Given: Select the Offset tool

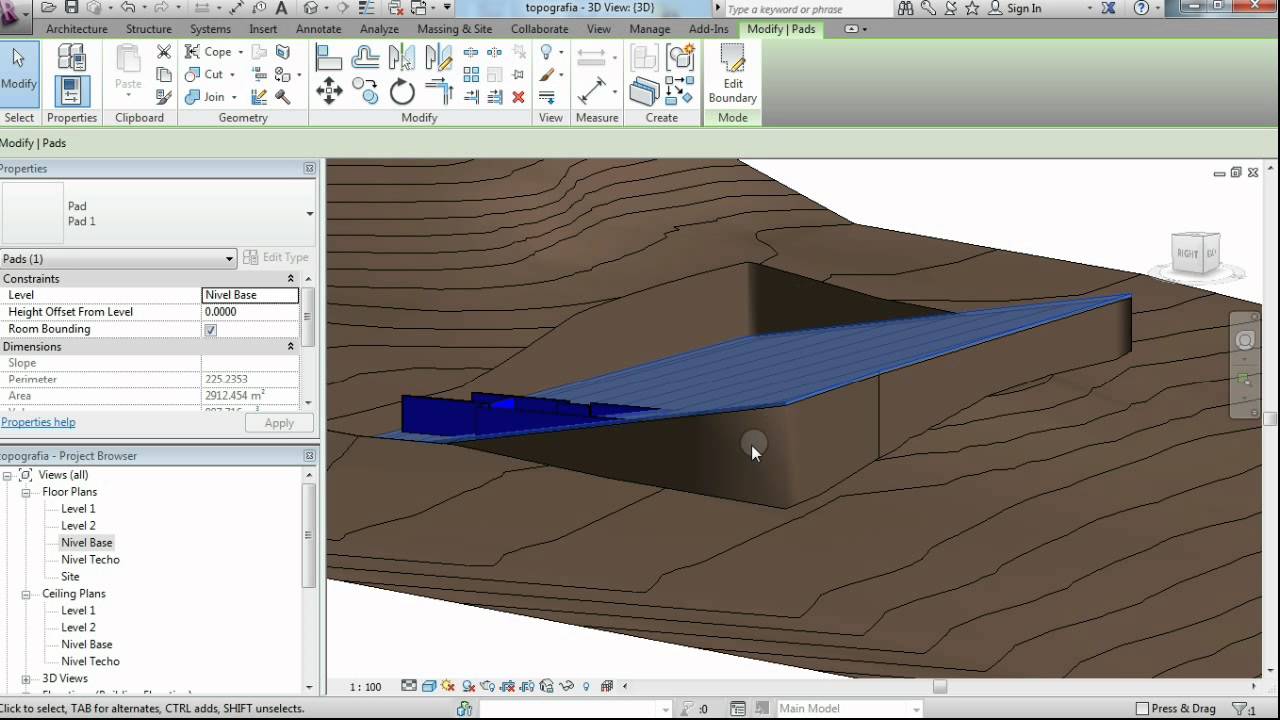Looking at the screenshot, I should [x=365, y=57].
